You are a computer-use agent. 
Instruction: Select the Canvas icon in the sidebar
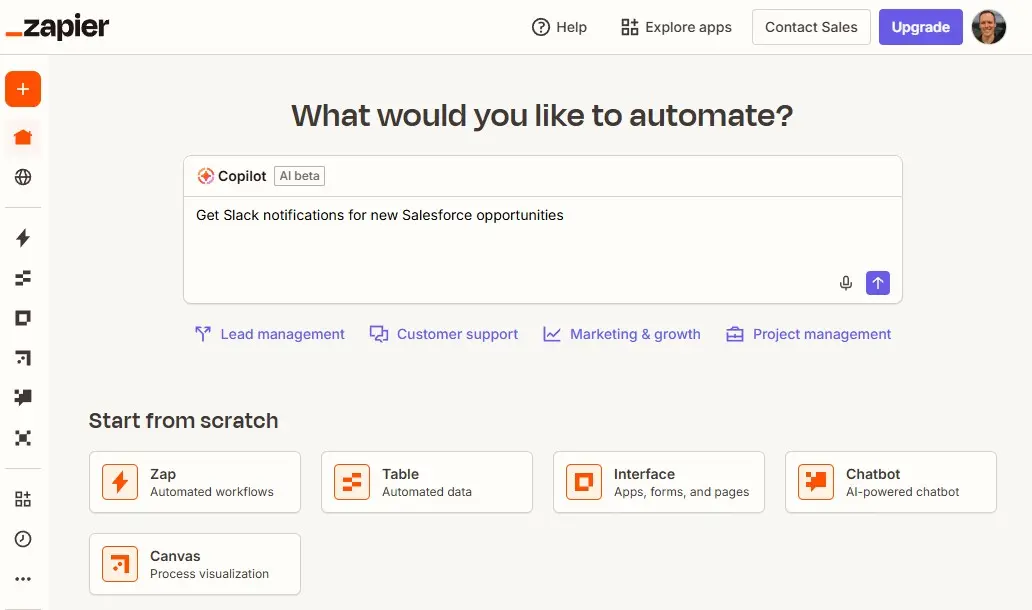(22, 358)
